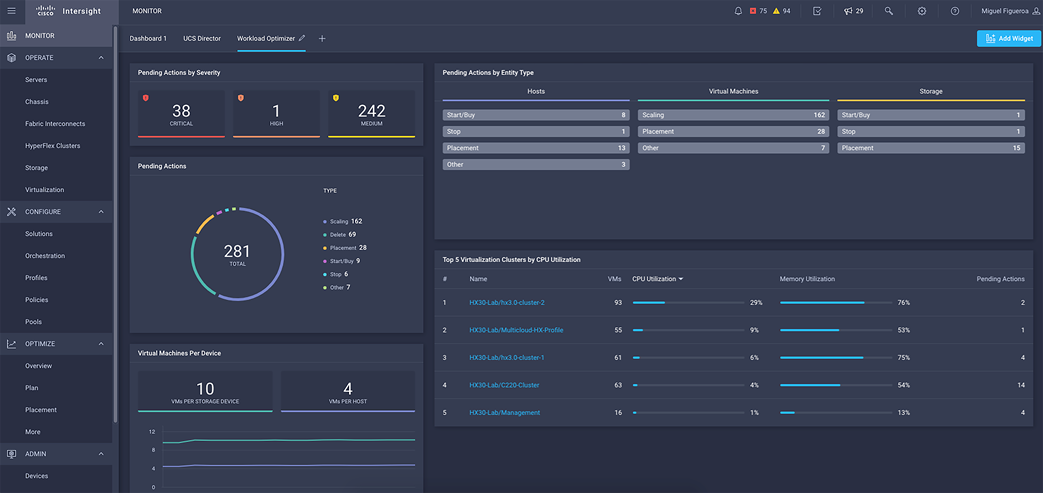Collapse the Operate section
Screen dimensions: 1043x493
coord(101,58)
